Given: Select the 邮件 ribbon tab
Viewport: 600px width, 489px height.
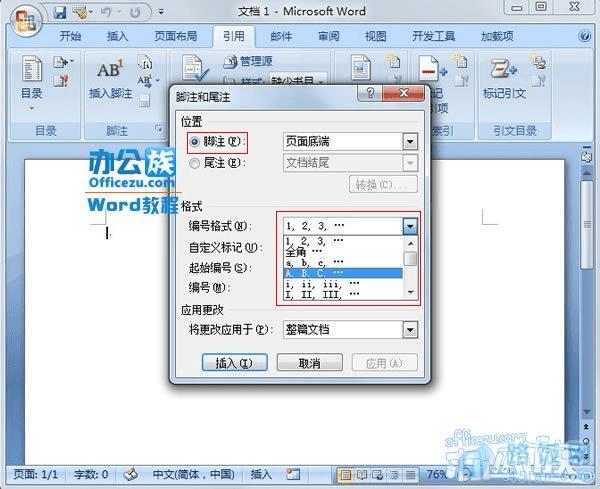Looking at the screenshot, I should 281,36.
